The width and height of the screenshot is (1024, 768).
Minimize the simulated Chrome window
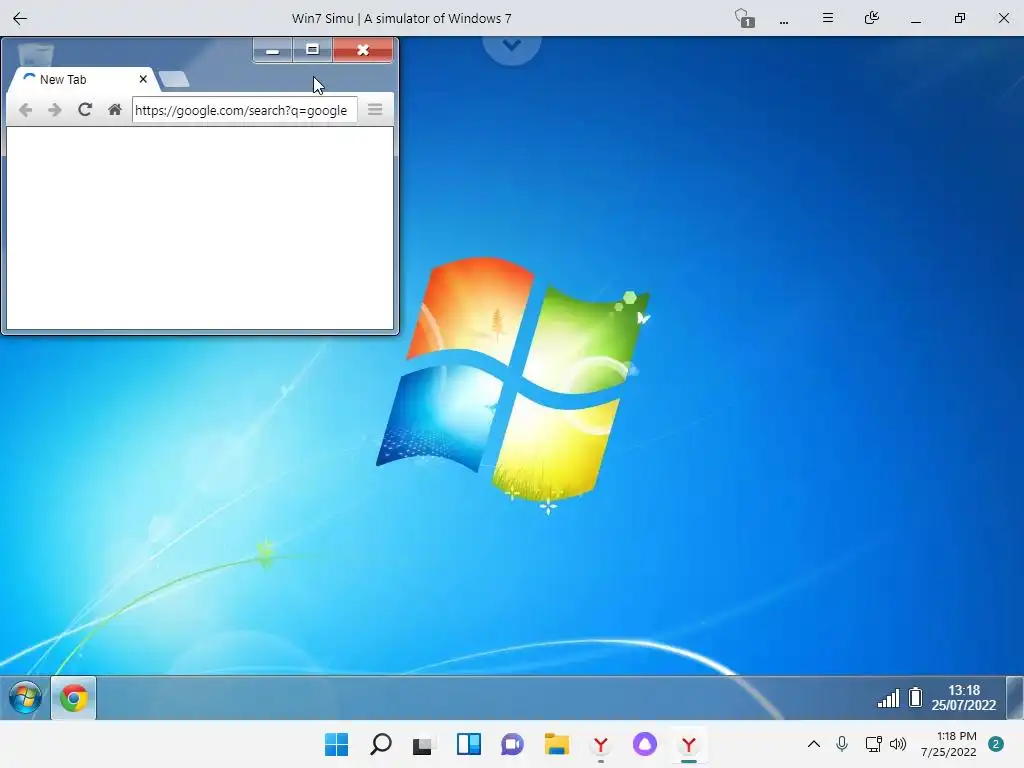coord(272,50)
